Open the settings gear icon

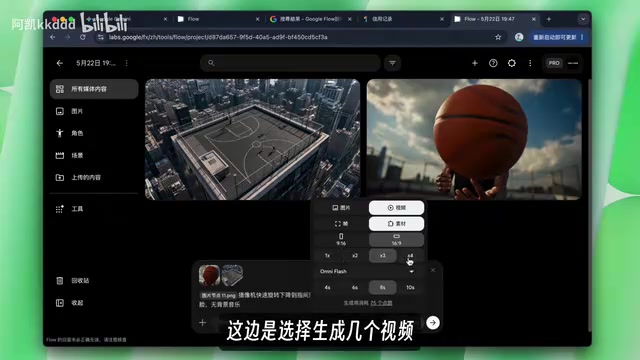click(x=511, y=63)
